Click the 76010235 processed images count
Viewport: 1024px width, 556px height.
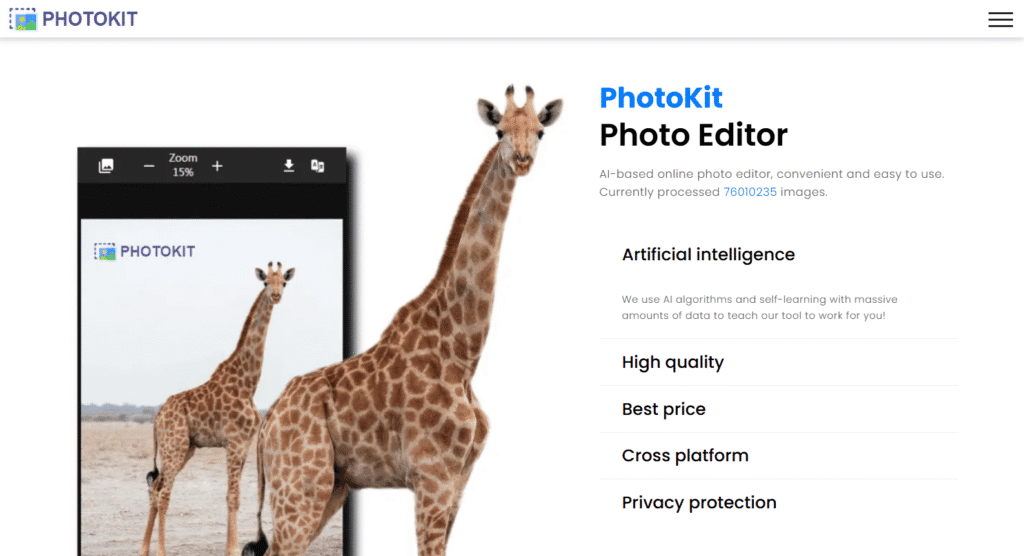pos(750,192)
